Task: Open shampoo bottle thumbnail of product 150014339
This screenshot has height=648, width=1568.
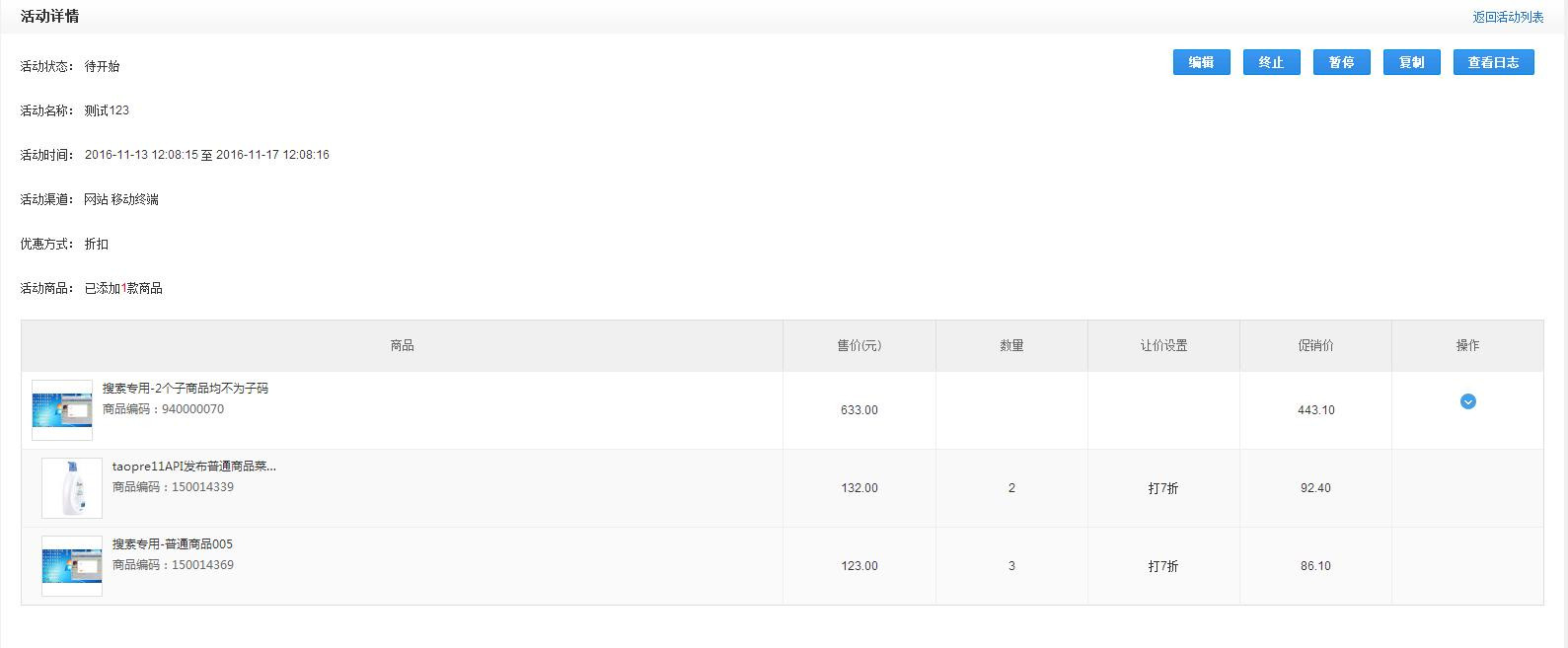Action: 72,488
